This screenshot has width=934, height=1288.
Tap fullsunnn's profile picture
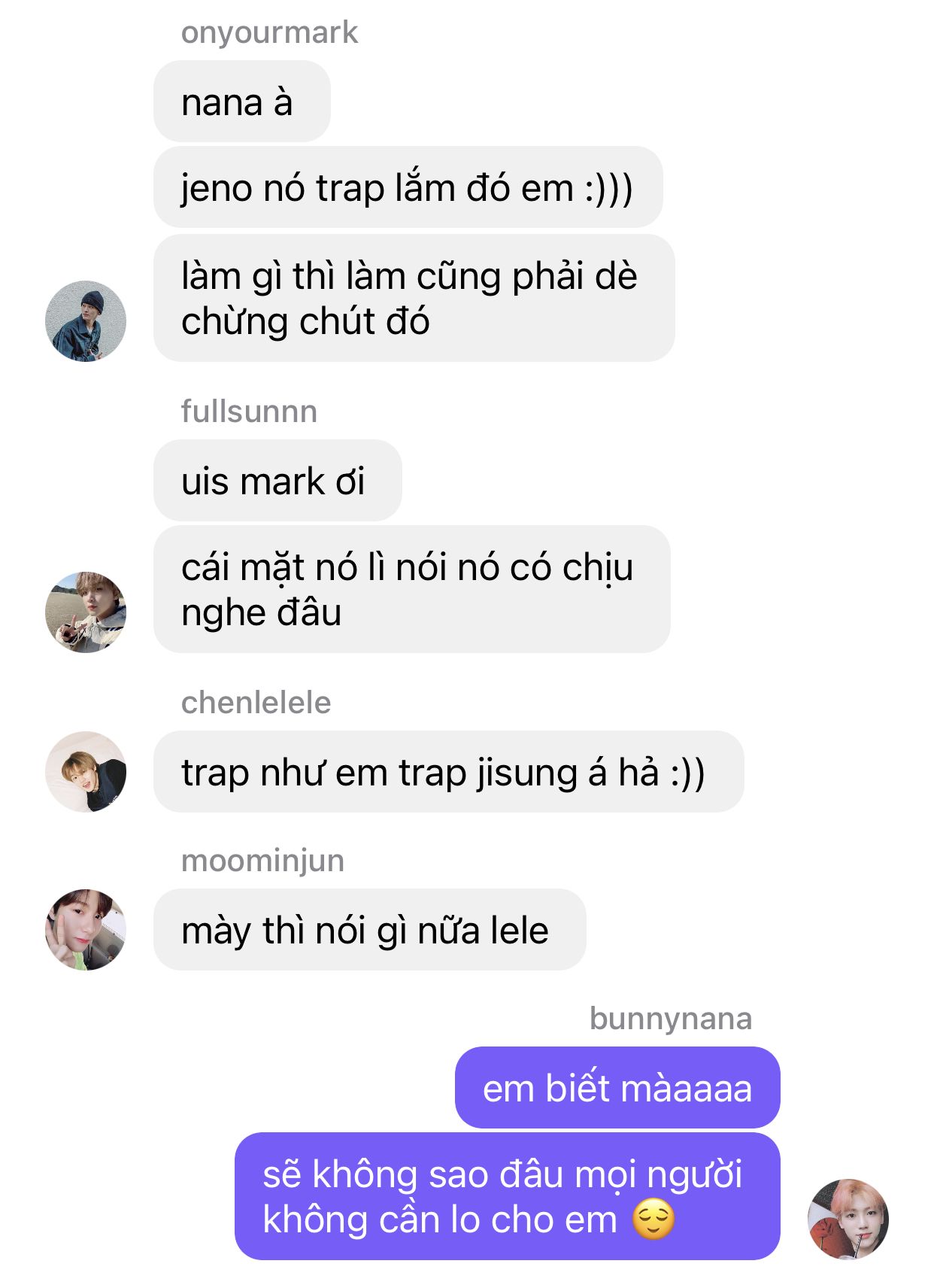pyautogui.click(x=86, y=612)
